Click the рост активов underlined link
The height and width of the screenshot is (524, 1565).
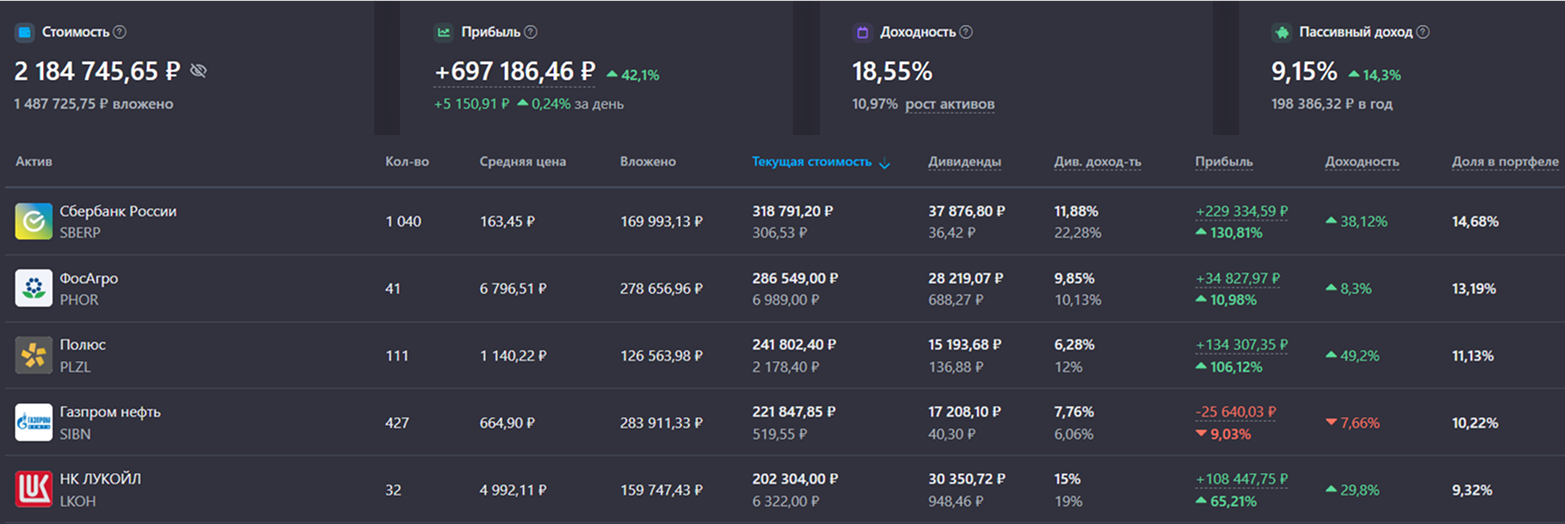point(950,104)
